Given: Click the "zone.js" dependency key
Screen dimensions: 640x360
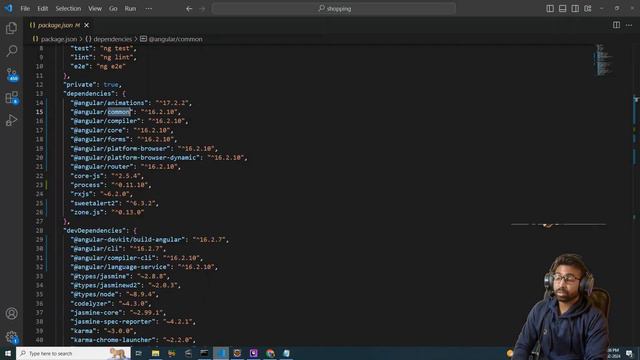Looking at the screenshot, I should [x=87, y=212].
